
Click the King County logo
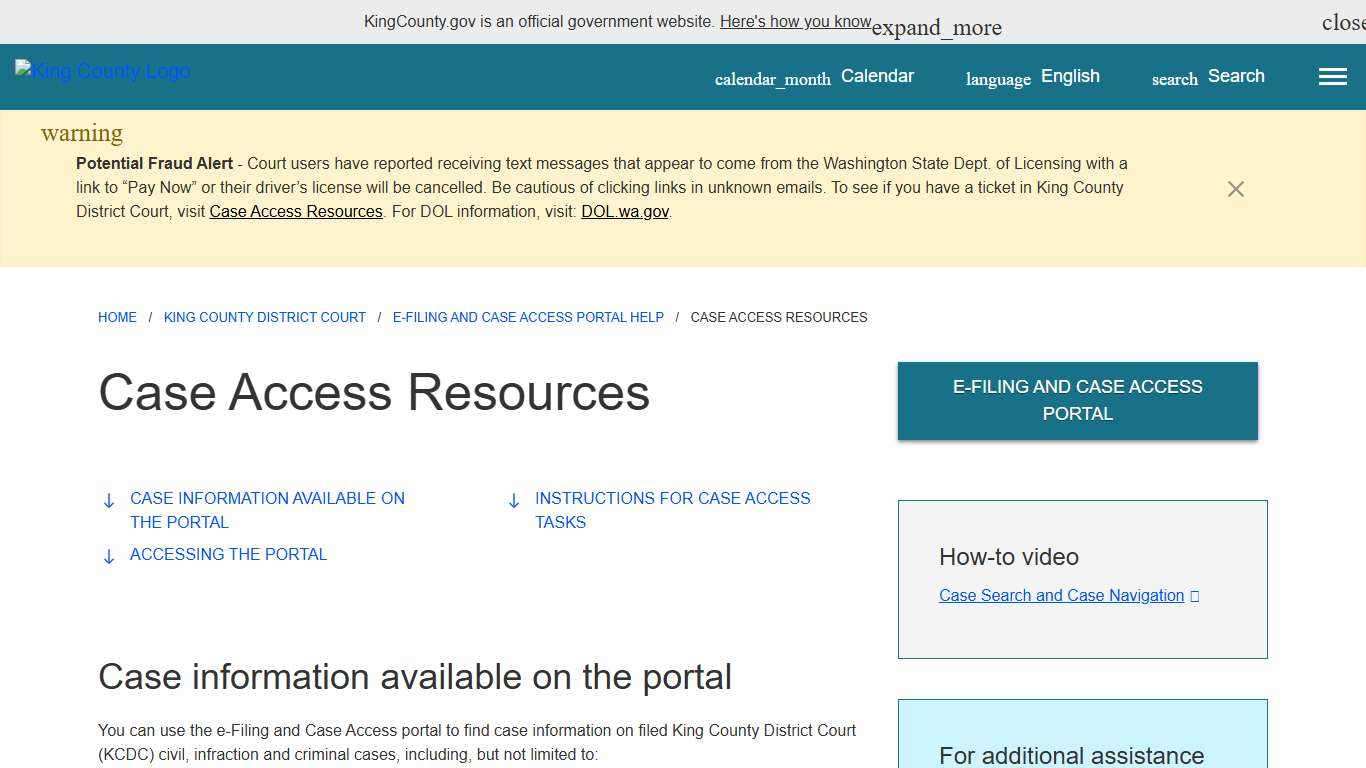(101, 71)
